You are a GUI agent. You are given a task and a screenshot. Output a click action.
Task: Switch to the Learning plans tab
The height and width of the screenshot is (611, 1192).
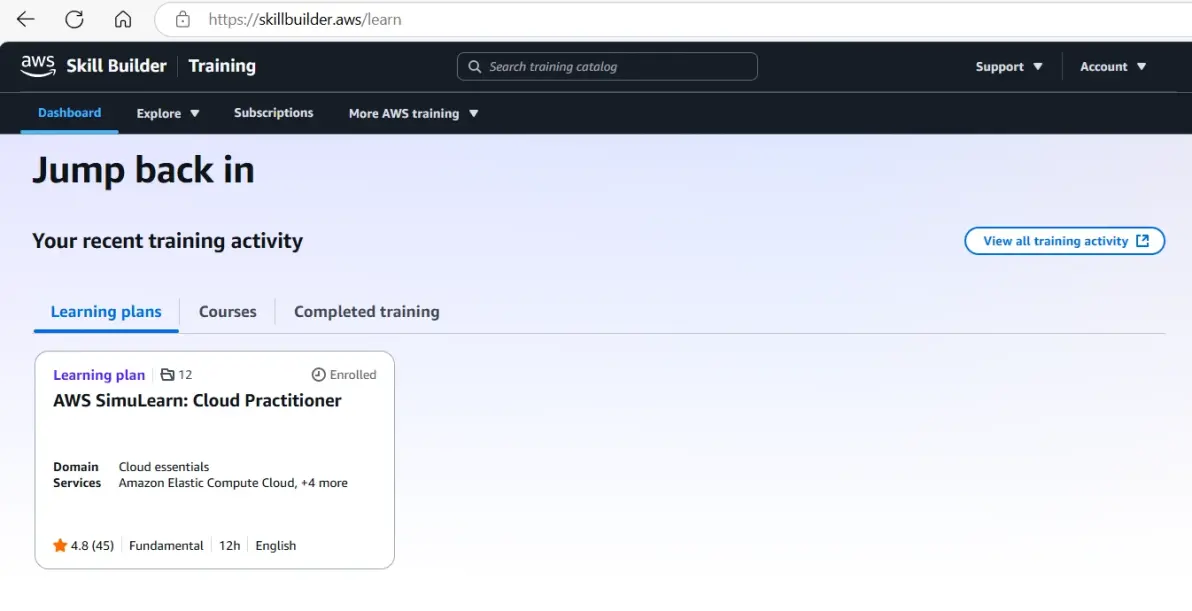[106, 312]
